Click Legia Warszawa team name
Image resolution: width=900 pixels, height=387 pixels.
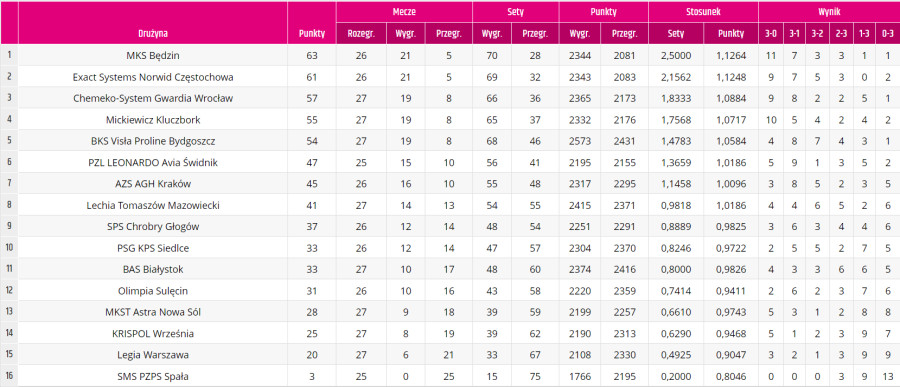[x=153, y=355]
